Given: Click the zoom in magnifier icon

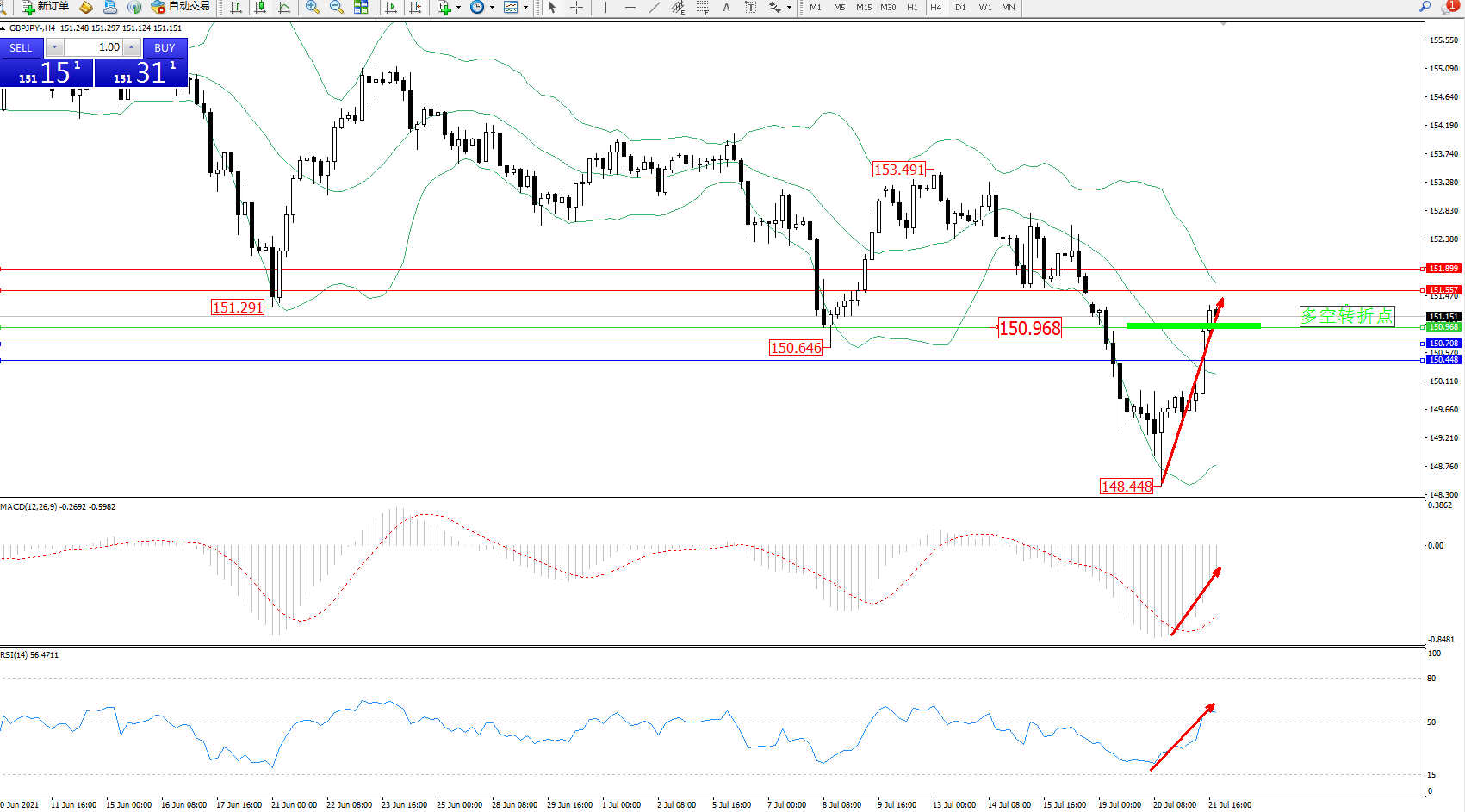Looking at the screenshot, I should [313, 7].
